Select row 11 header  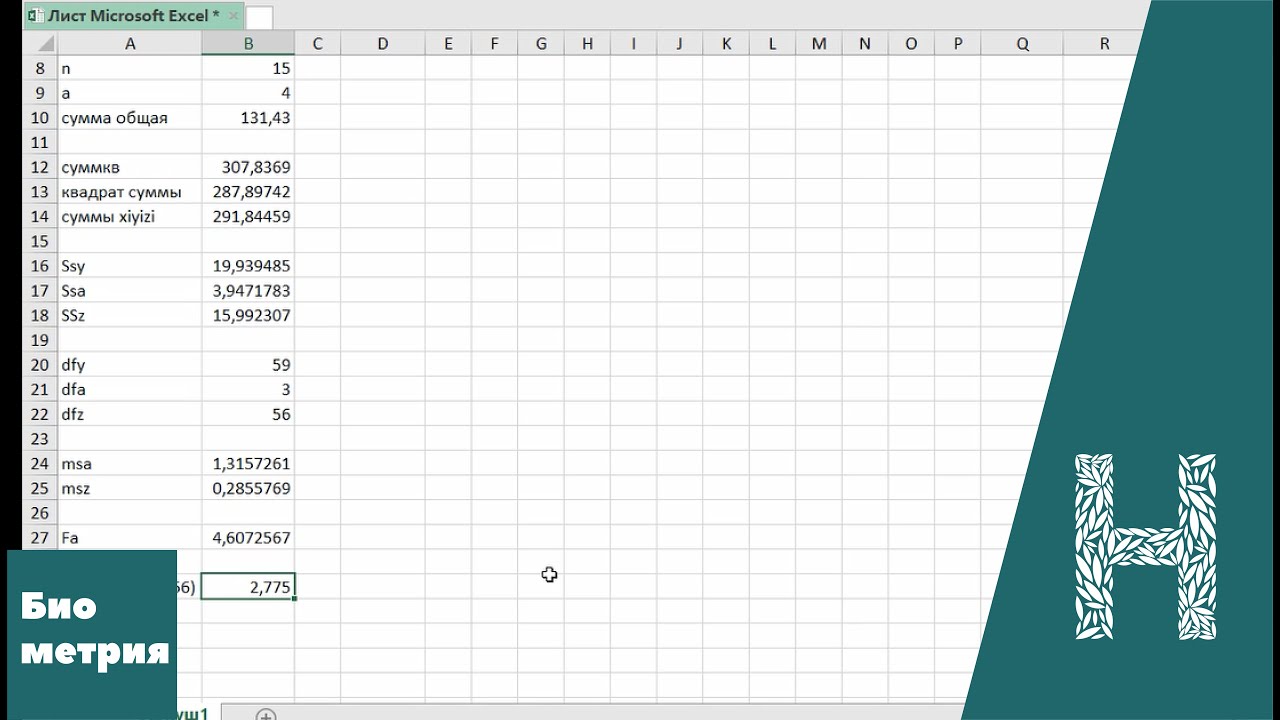click(40, 142)
